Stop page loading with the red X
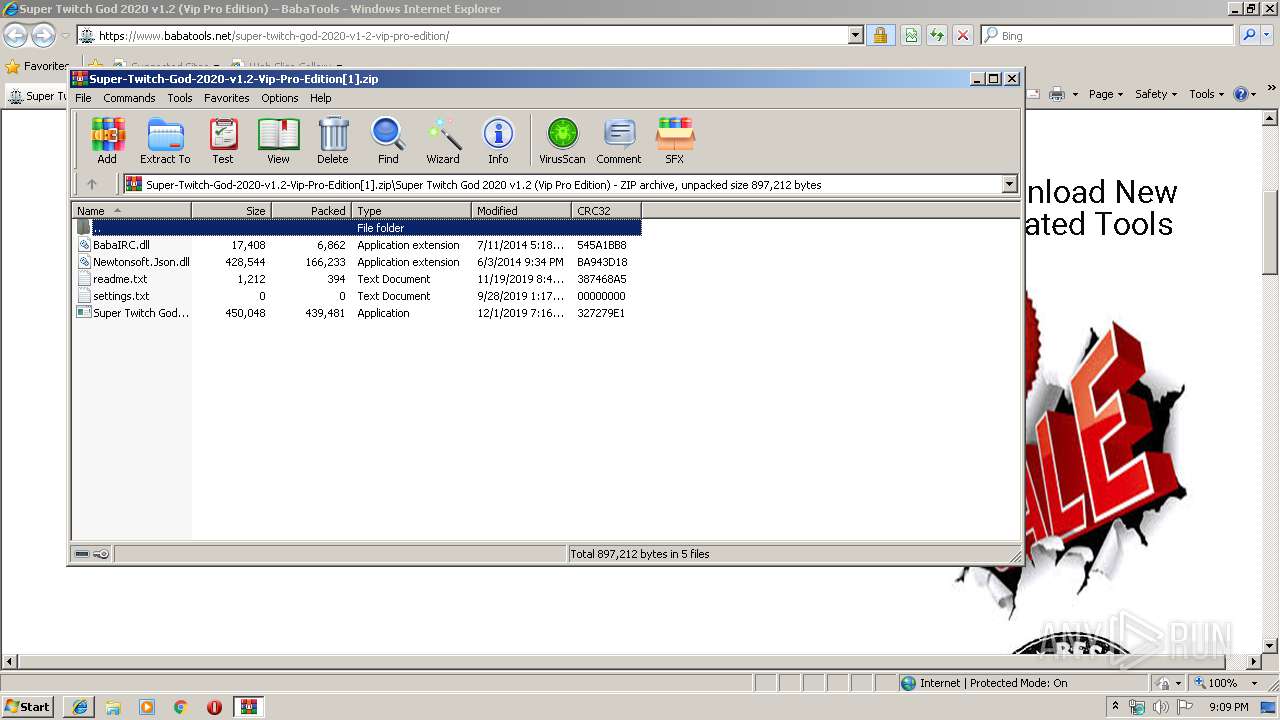 [x=963, y=35]
